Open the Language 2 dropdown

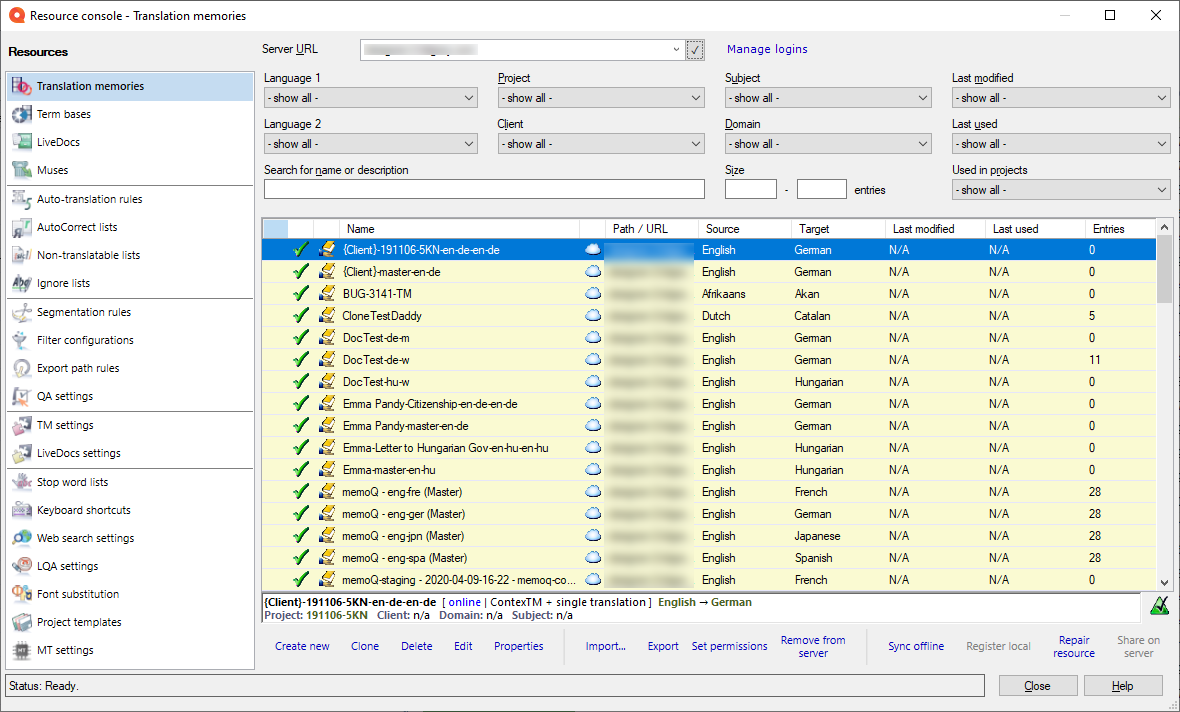click(370, 144)
